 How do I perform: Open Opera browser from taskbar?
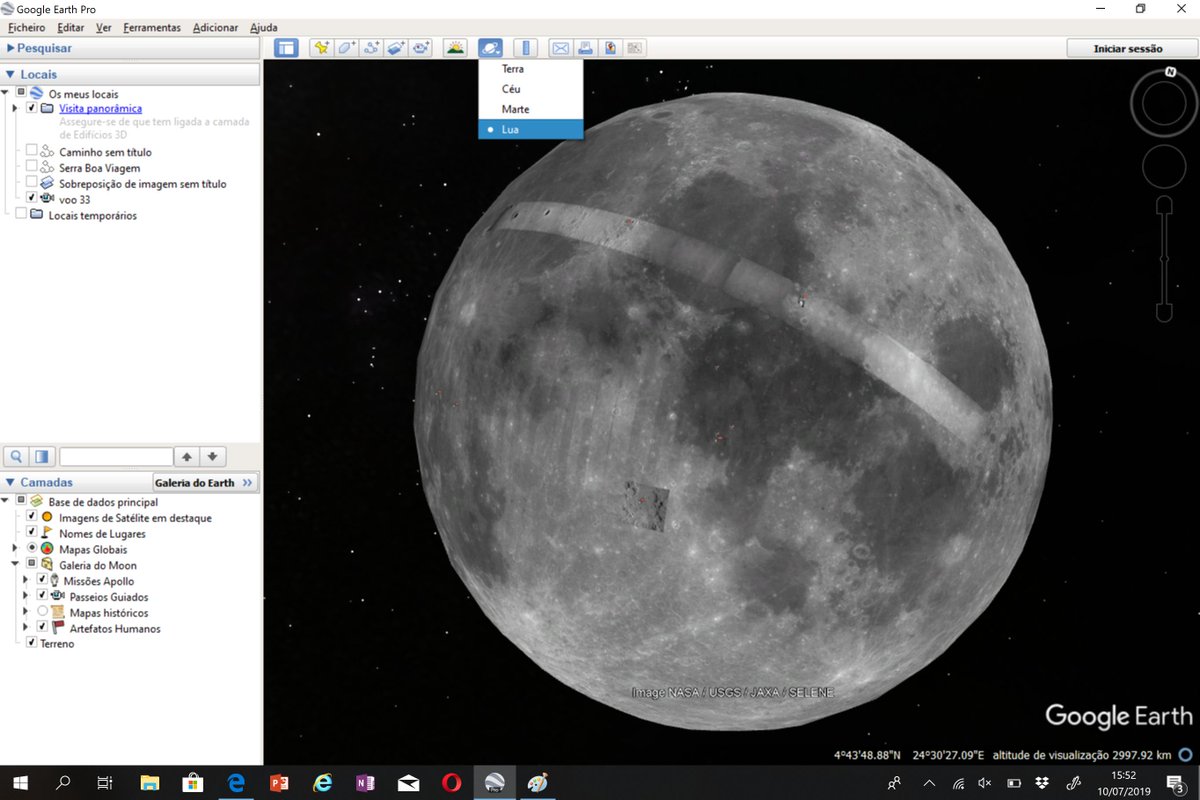coord(451,783)
